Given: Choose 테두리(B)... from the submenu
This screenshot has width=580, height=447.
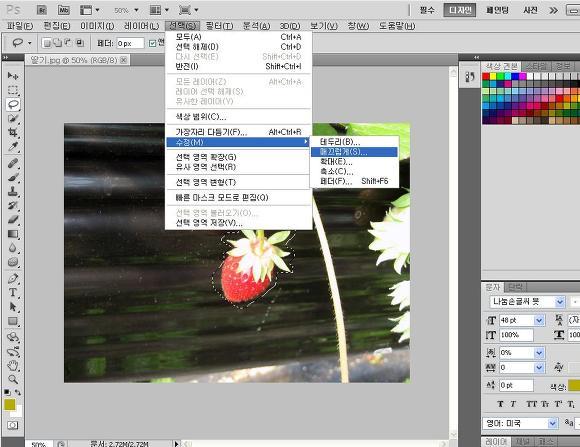Looking at the screenshot, I should [354, 142].
